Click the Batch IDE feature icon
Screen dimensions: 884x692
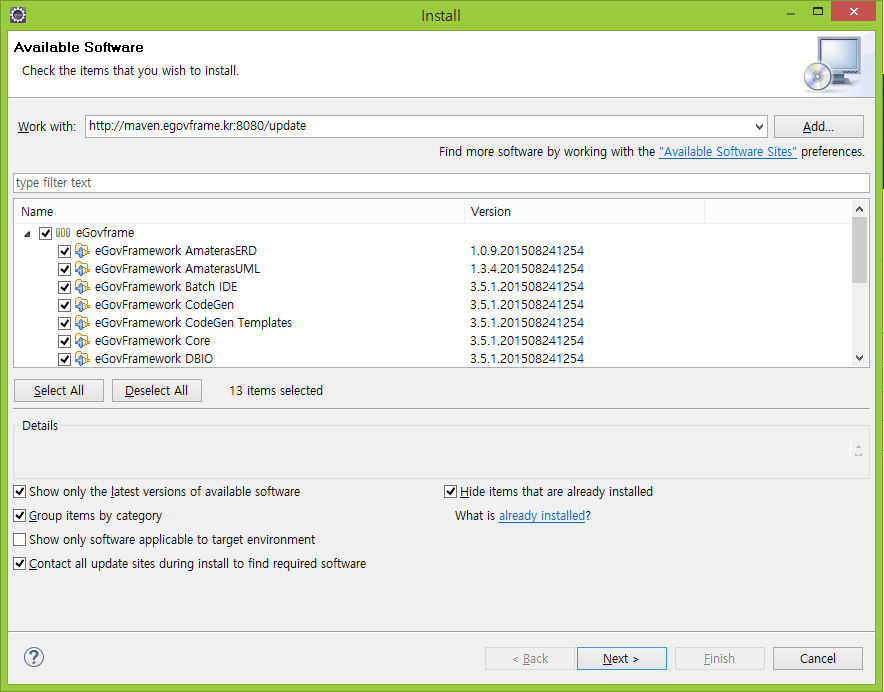tap(82, 287)
